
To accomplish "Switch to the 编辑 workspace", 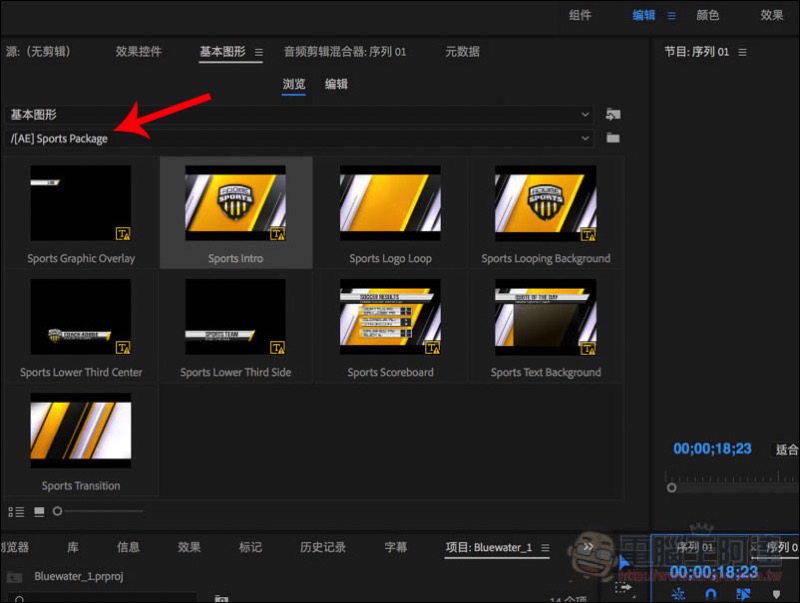I will point(643,15).
